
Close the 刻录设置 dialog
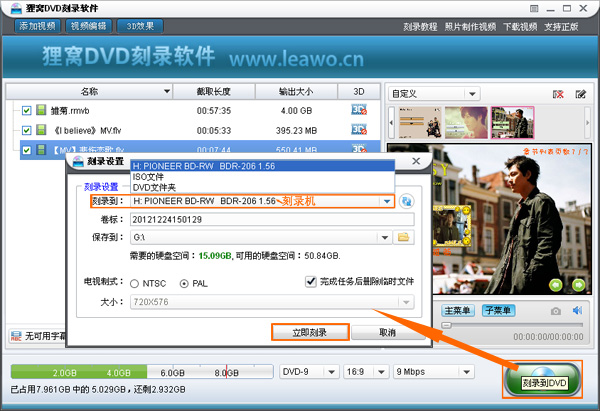[416, 161]
